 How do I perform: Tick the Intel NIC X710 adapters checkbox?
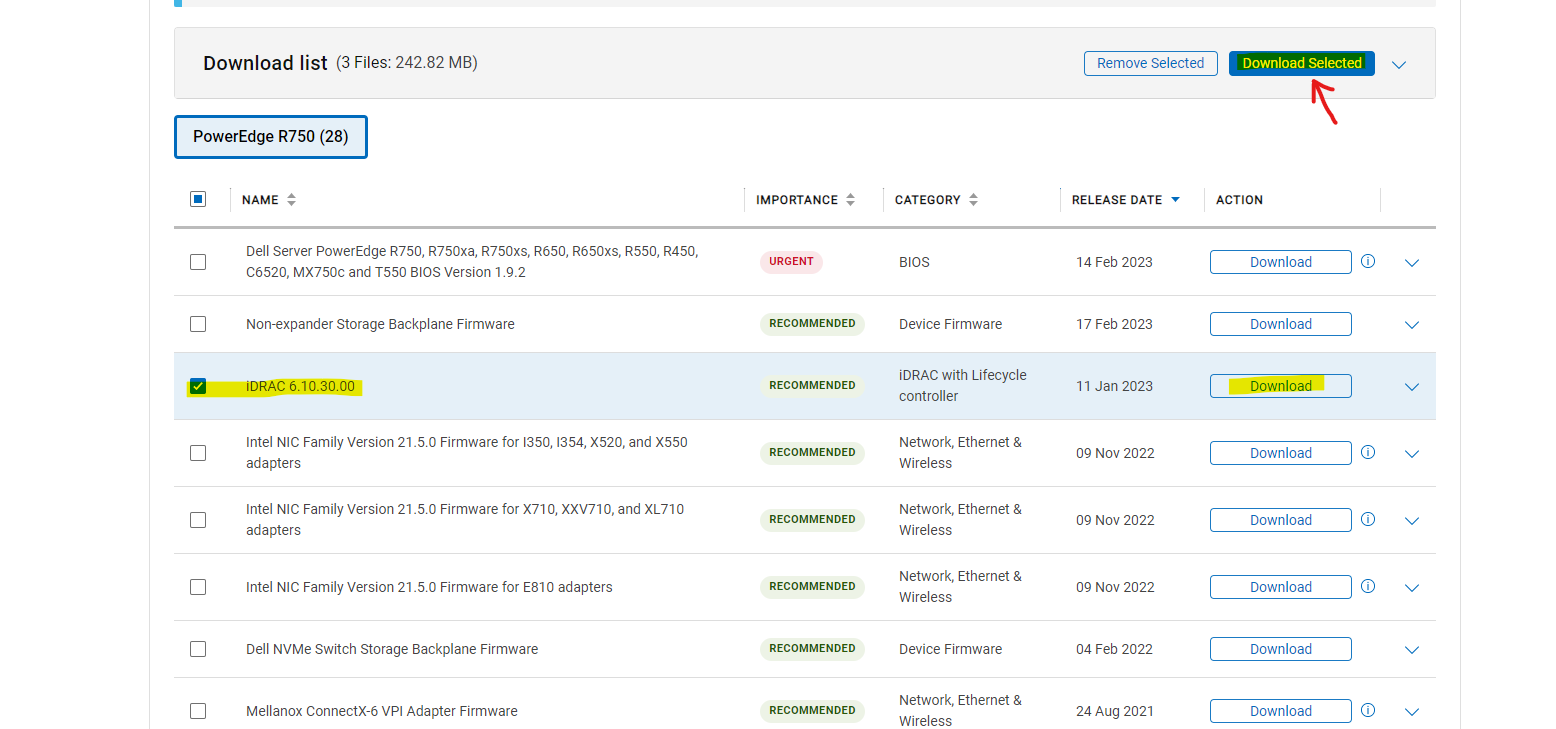pyautogui.click(x=198, y=520)
